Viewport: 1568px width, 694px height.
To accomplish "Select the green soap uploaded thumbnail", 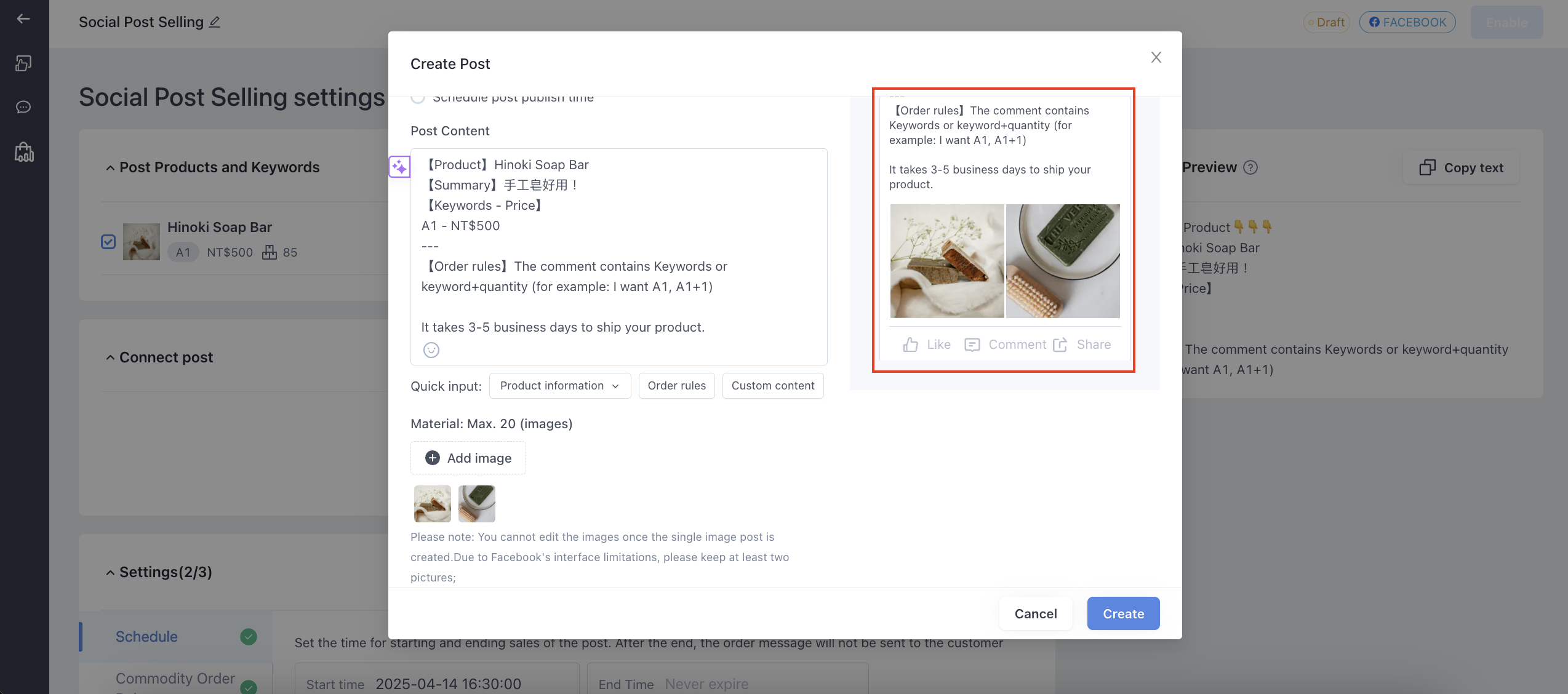I will [x=477, y=504].
